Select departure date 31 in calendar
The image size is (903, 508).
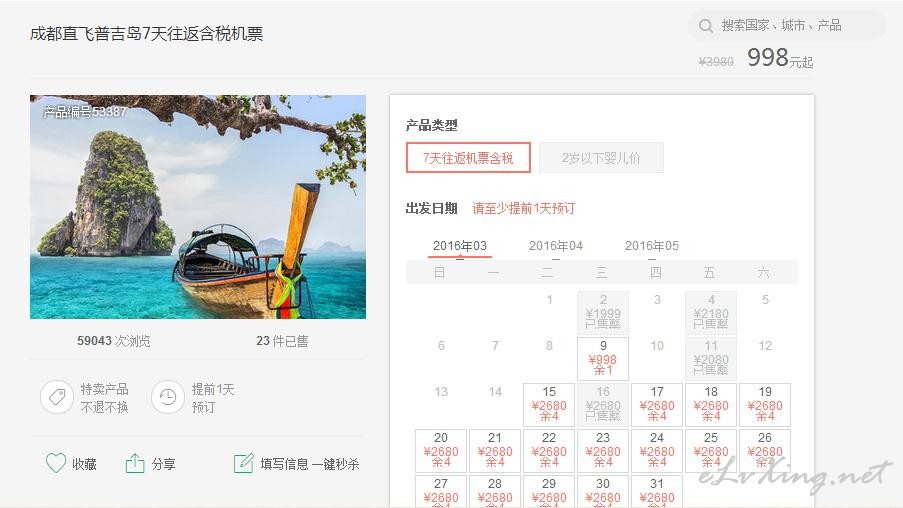pyautogui.click(x=657, y=492)
